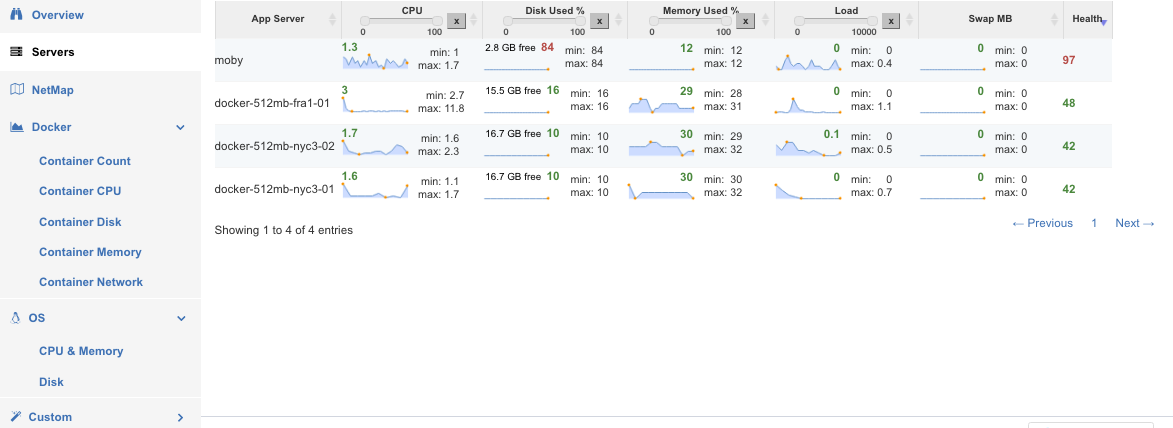This screenshot has width=1173, height=428.
Task: Expand the Custom menu section
Action: tap(180, 417)
